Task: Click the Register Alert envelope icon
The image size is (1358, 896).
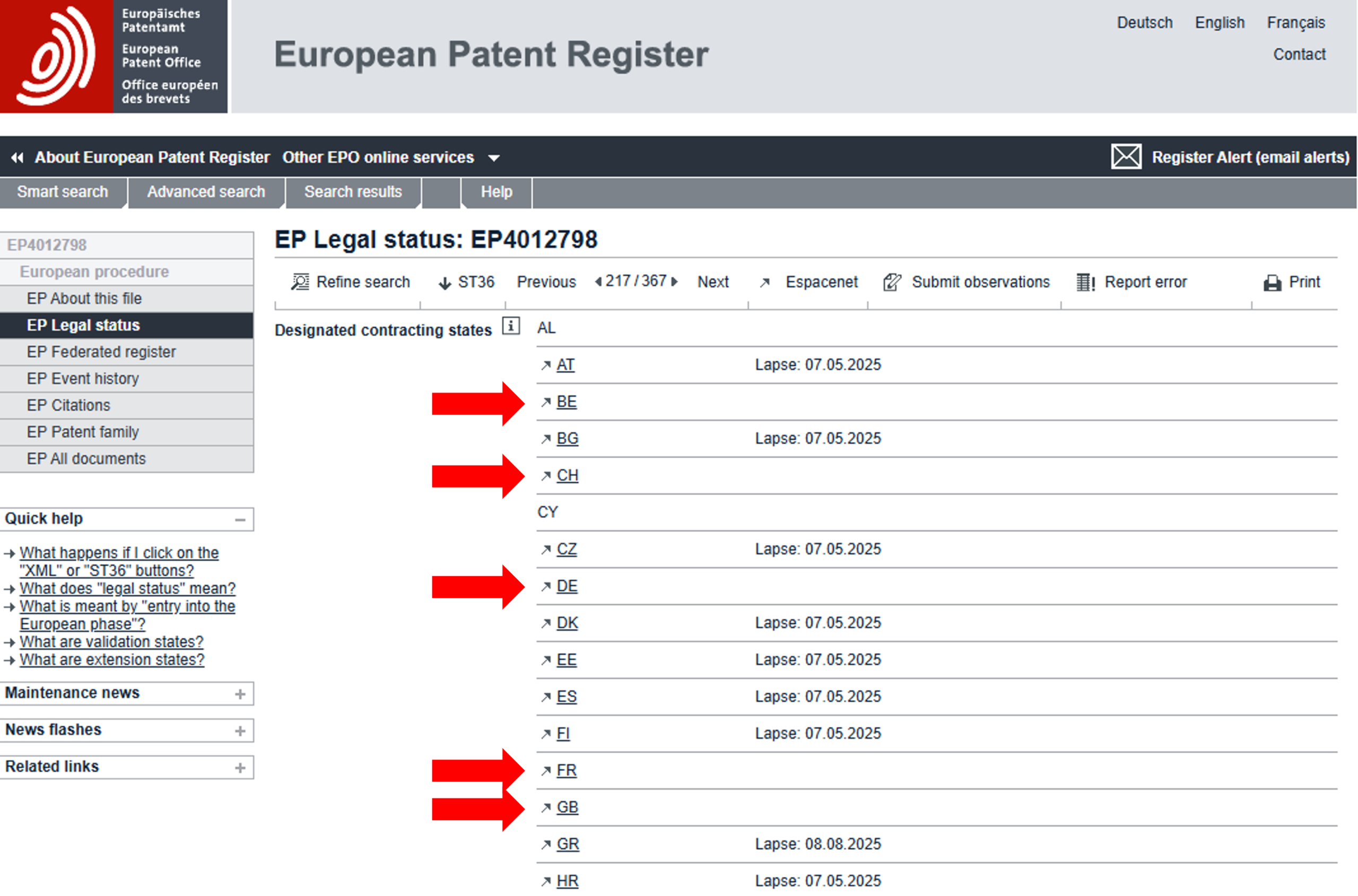Action: tap(1126, 156)
